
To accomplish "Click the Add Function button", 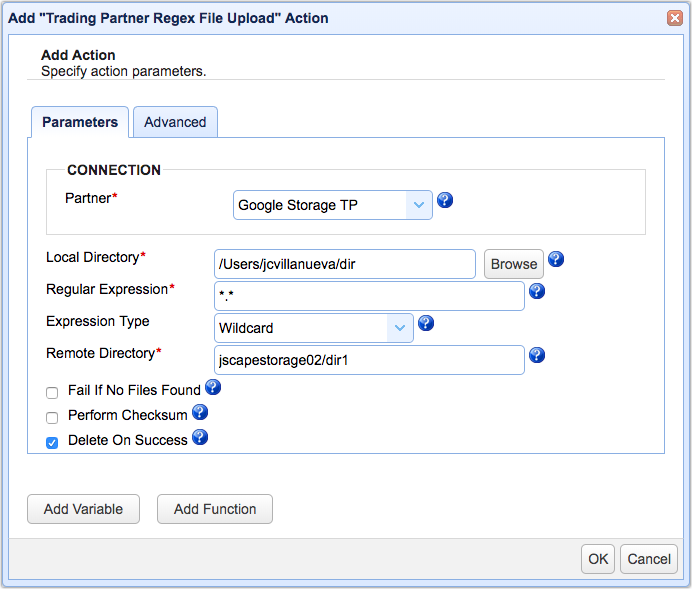I will coord(215,509).
